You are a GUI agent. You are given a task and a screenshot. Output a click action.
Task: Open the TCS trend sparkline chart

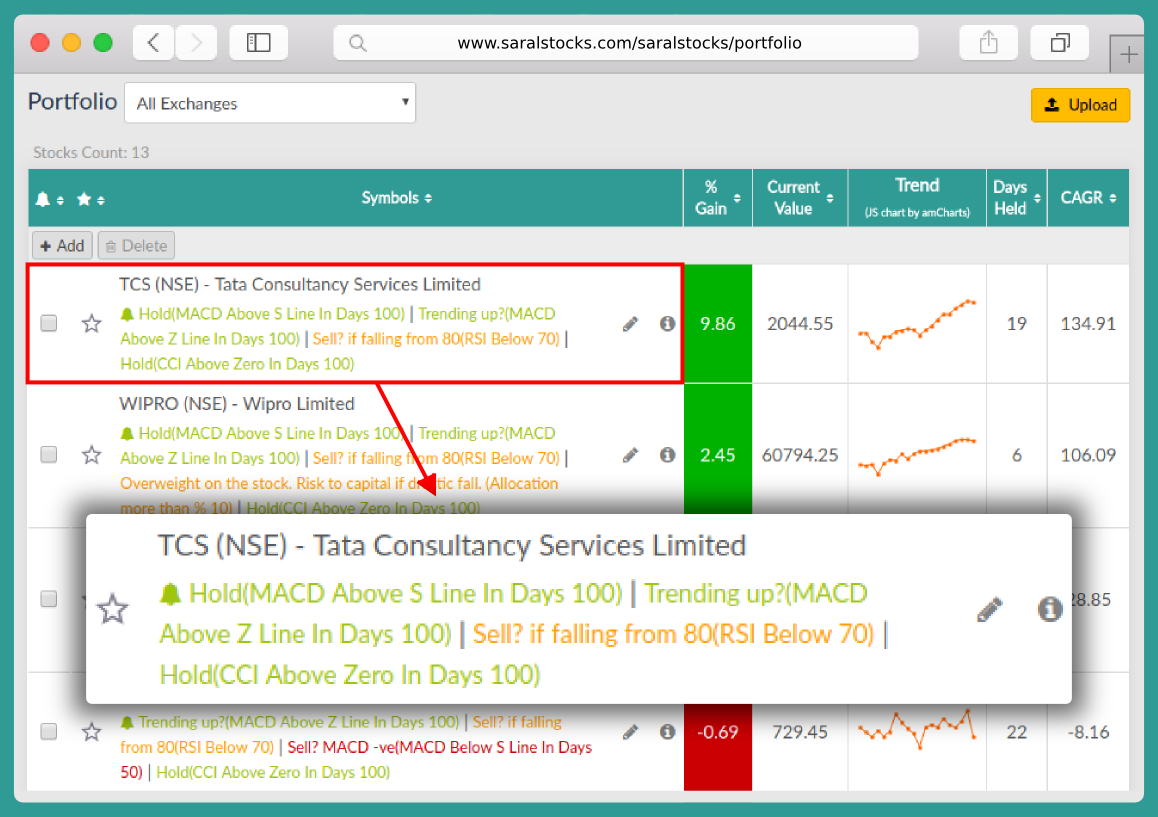pos(917,325)
